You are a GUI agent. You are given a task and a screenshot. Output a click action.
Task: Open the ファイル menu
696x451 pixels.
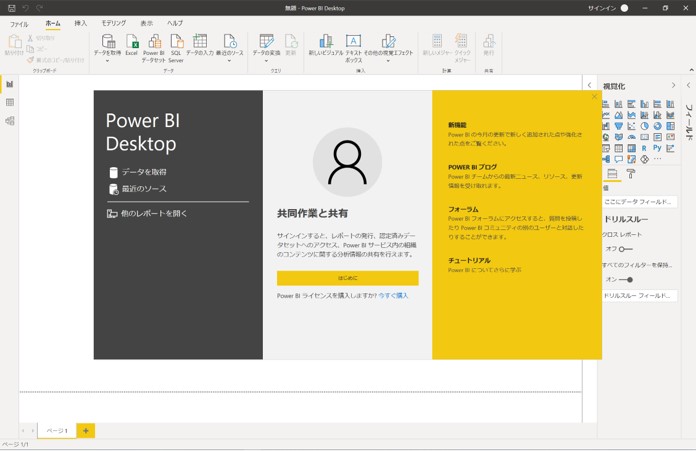point(19,23)
